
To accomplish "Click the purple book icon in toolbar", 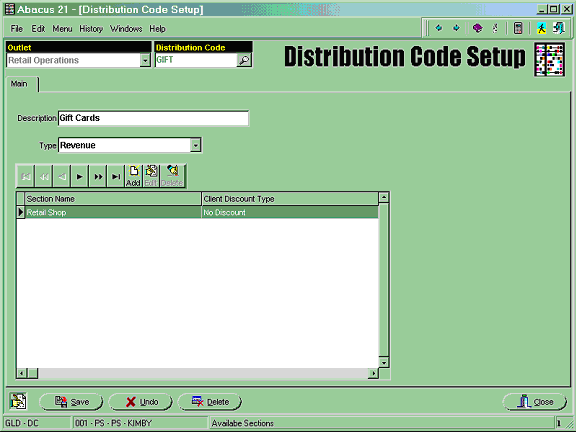I will (x=478, y=28).
